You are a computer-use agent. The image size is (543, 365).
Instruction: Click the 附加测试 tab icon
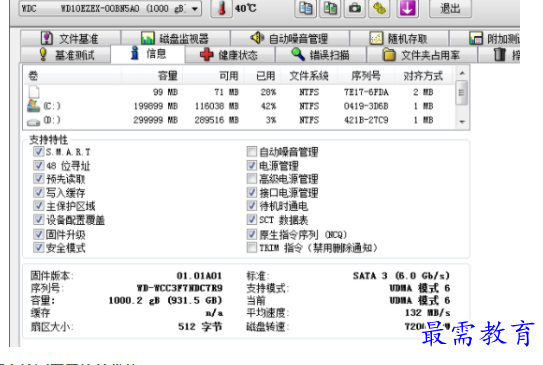[476, 38]
